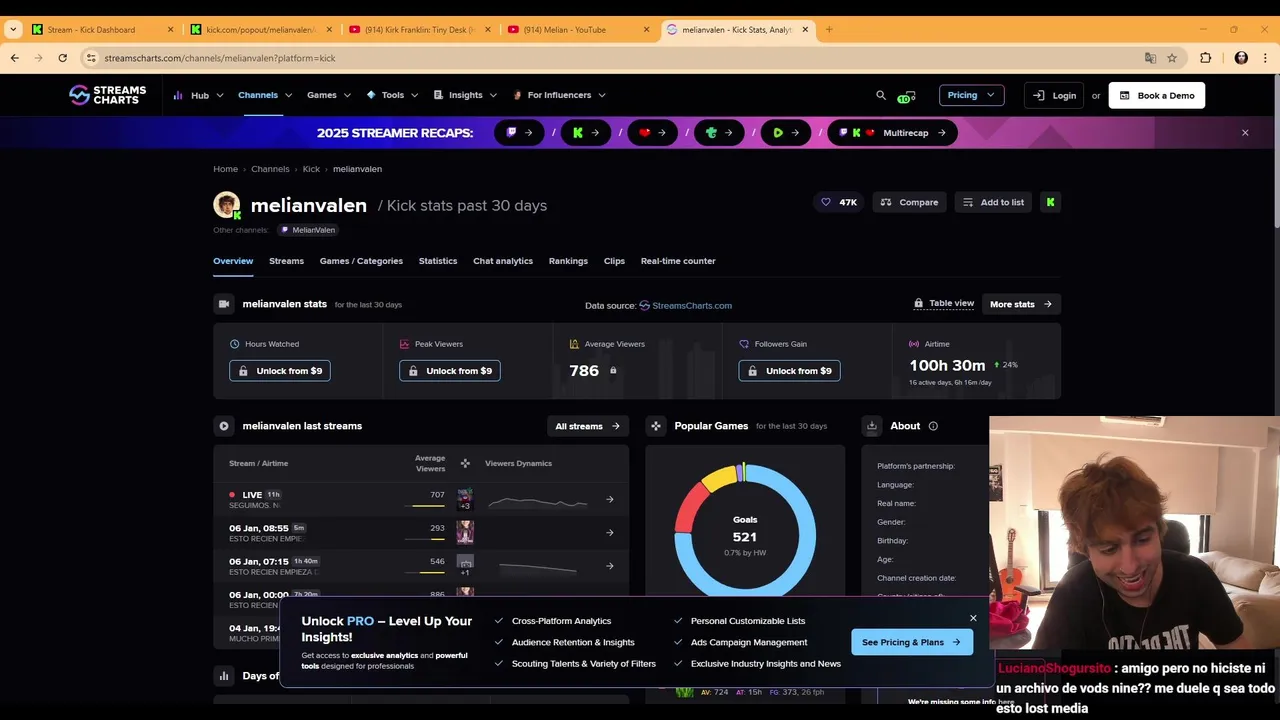The width and height of the screenshot is (1280, 720).
Task: Click the download icon beside About
Action: [872, 426]
